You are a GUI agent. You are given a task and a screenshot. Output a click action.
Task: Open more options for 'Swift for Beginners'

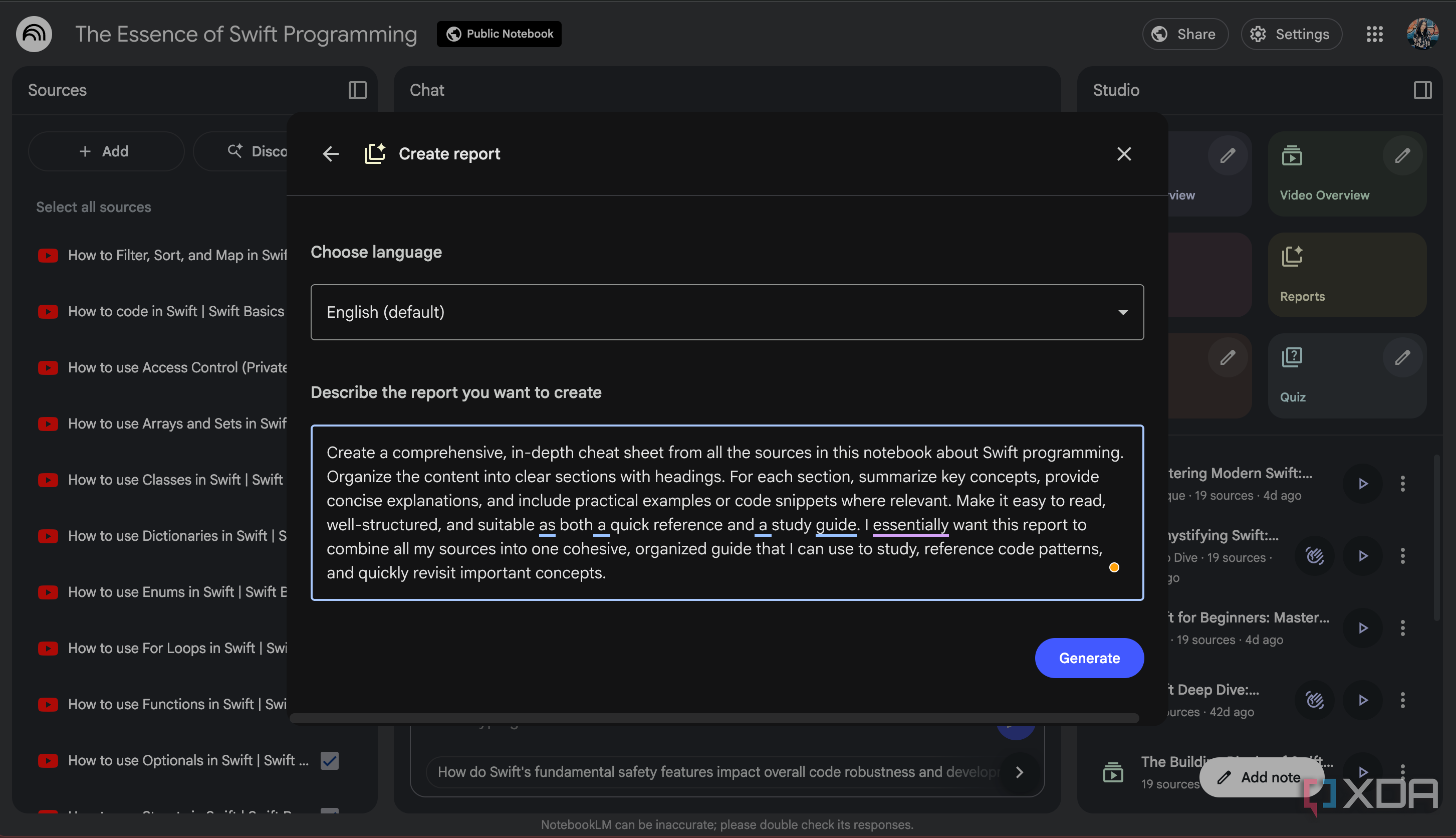[x=1402, y=627]
